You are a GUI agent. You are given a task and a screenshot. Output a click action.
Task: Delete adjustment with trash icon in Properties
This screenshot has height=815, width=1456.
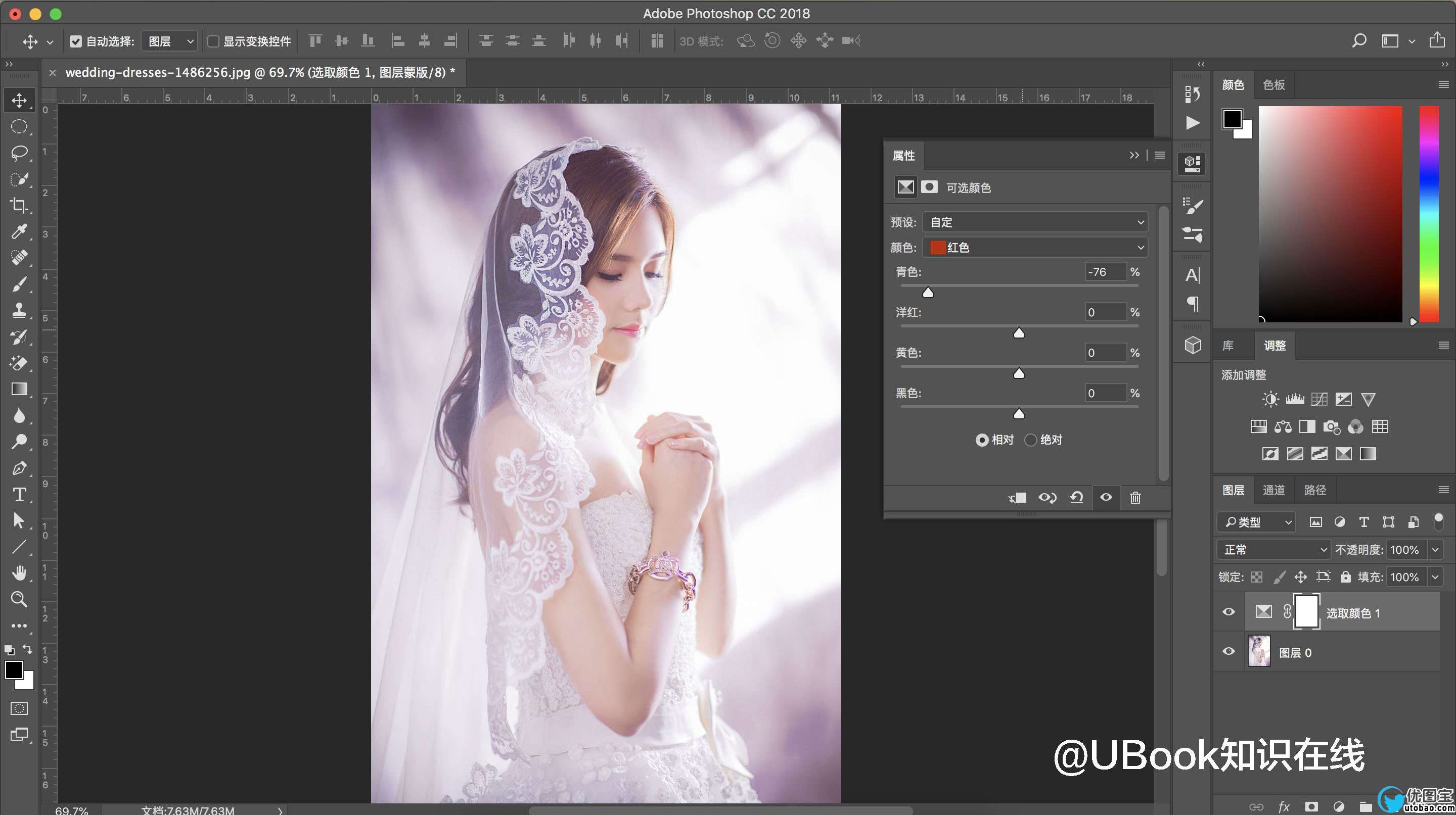click(1135, 498)
